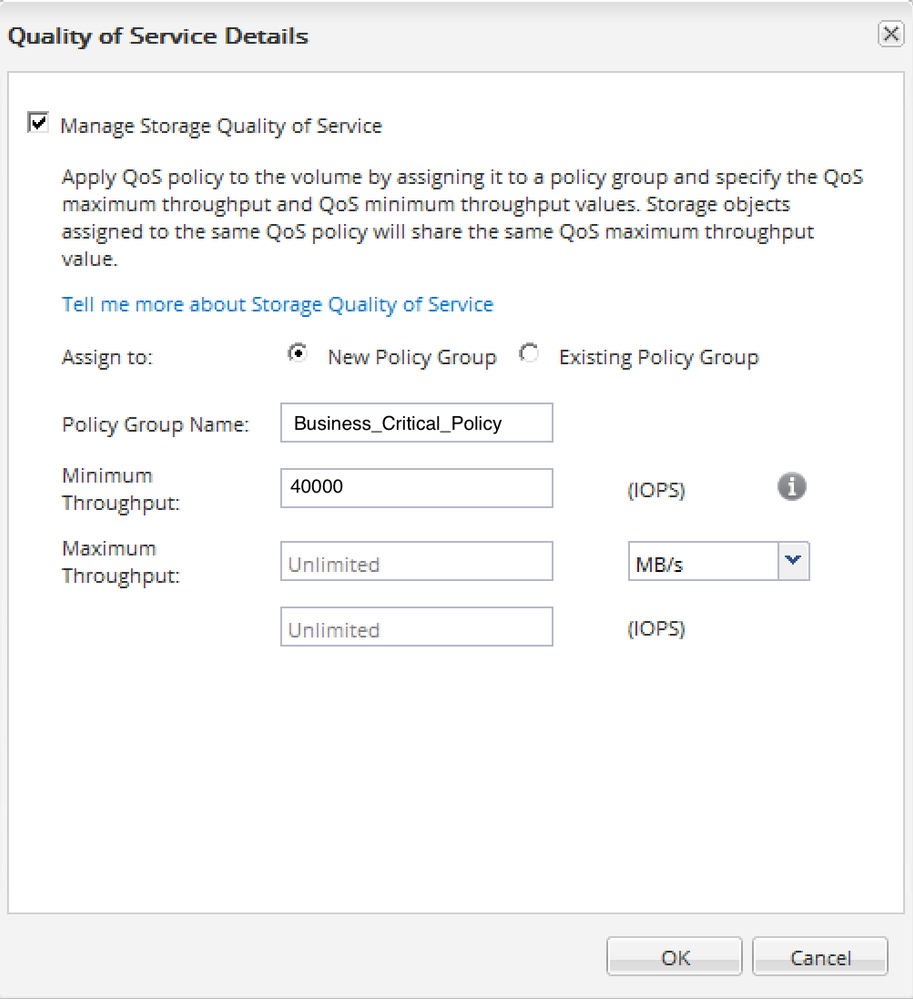Viewport: 913px width, 999px height.
Task: Click the Assign to label
Action: [x=107, y=357]
